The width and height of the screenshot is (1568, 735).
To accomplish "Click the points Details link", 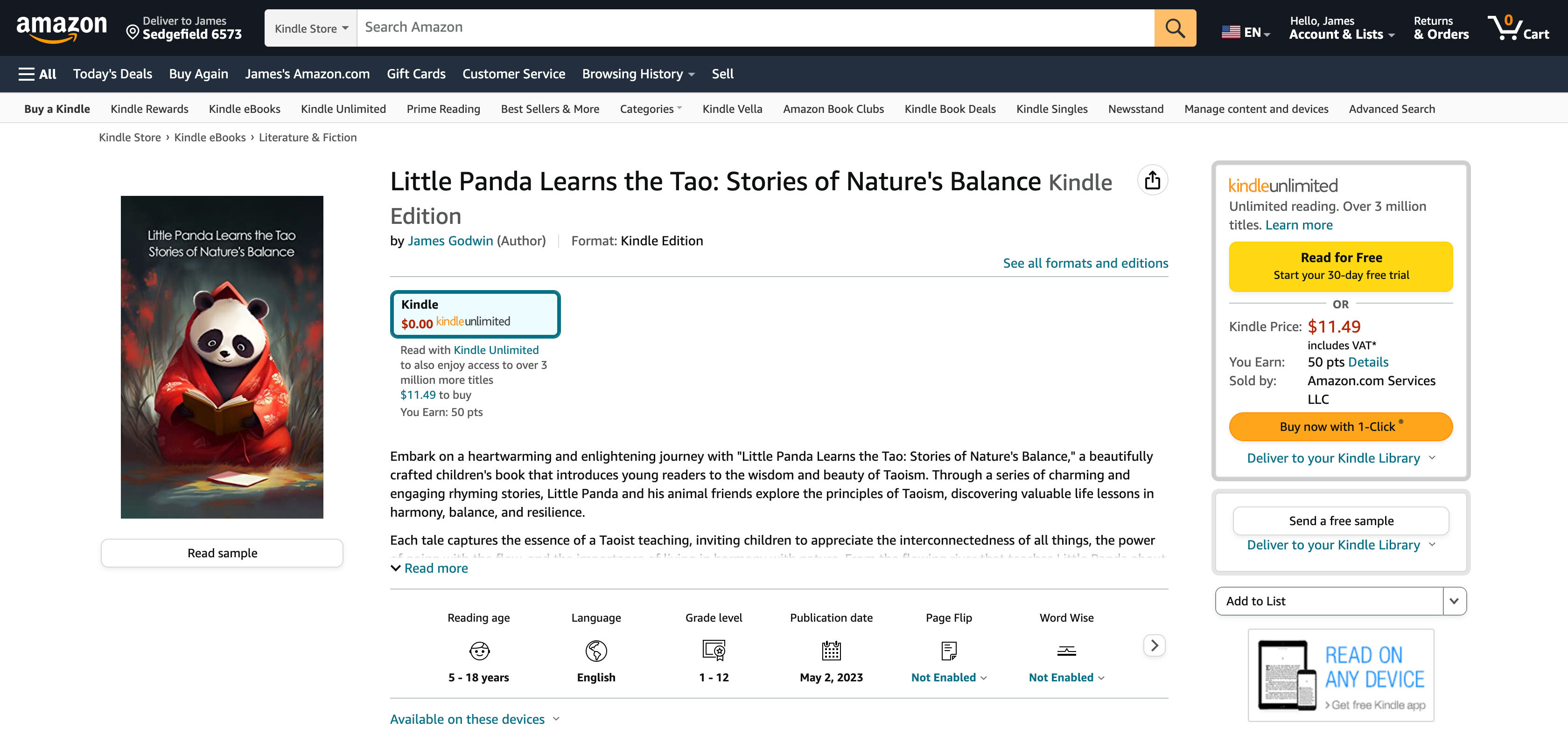I will (1368, 362).
